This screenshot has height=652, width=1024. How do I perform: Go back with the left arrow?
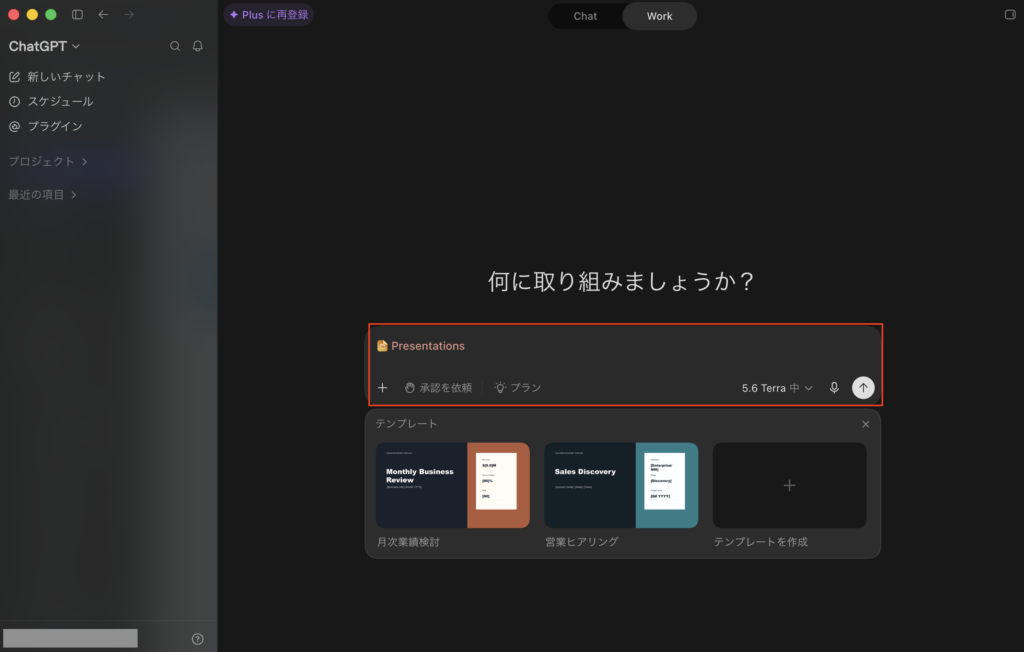coord(103,14)
